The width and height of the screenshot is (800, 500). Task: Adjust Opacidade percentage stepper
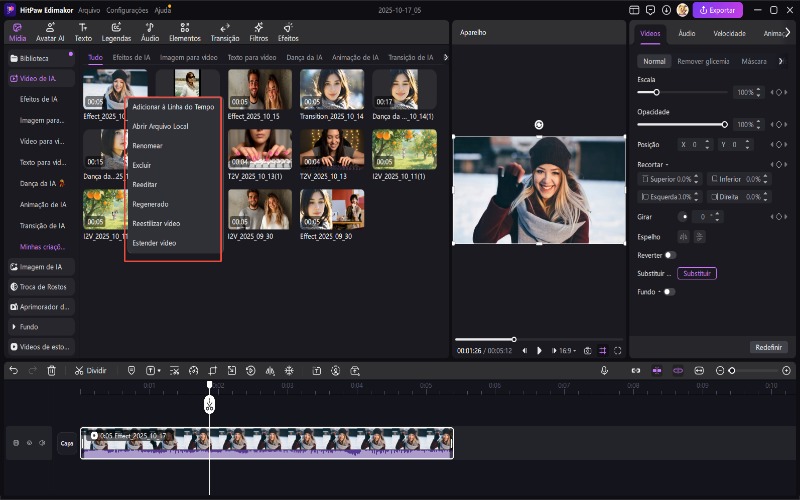[x=758, y=124]
